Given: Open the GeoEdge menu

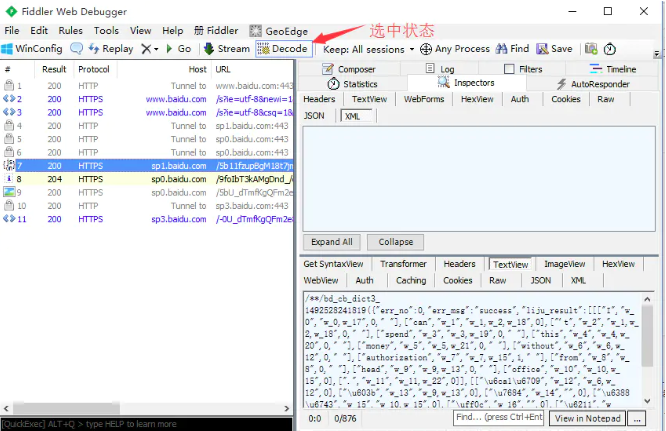Looking at the screenshot, I should 279,31.
